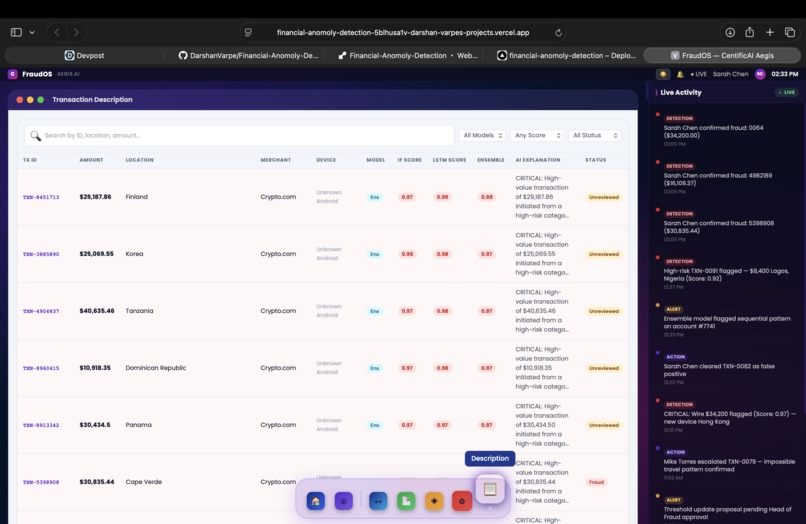Click the Safari sidebar toggle icon

click(x=16, y=32)
